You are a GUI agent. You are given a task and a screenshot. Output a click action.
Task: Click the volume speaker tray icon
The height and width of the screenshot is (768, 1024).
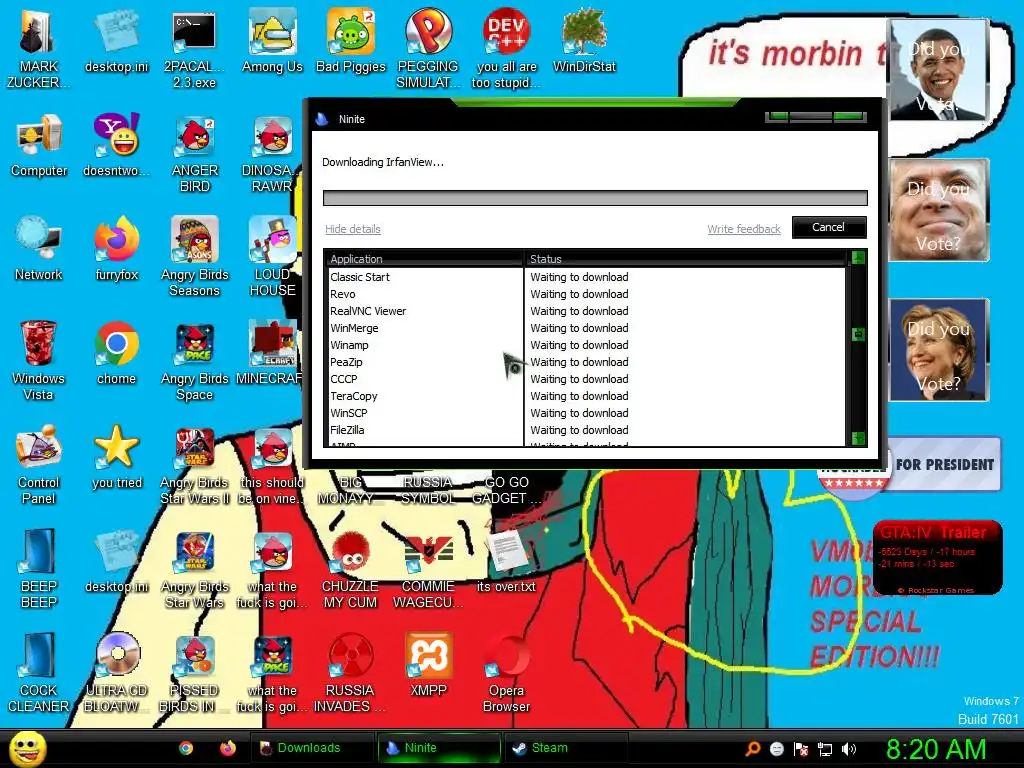coord(849,749)
